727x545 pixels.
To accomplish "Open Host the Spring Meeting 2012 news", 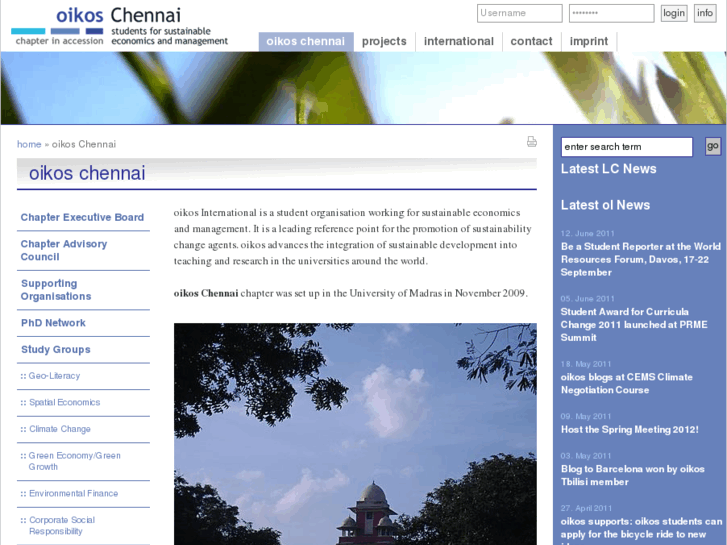I will point(630,430).
